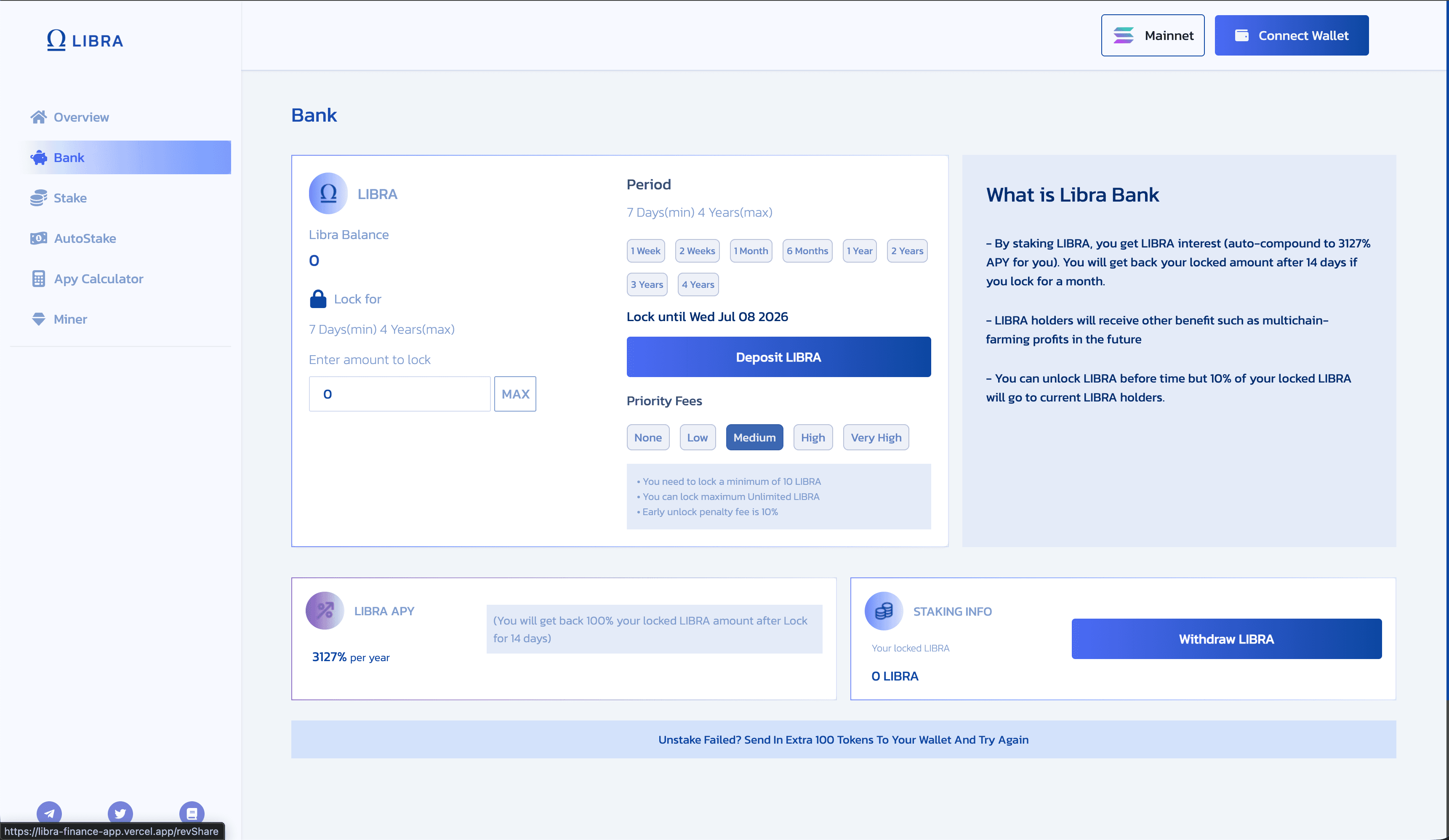Click 'Lock until Wed Jul 08 2026' text
The width and height of the screenshot is (1449, 840).
pyautogui.click(x=707, y=317)
